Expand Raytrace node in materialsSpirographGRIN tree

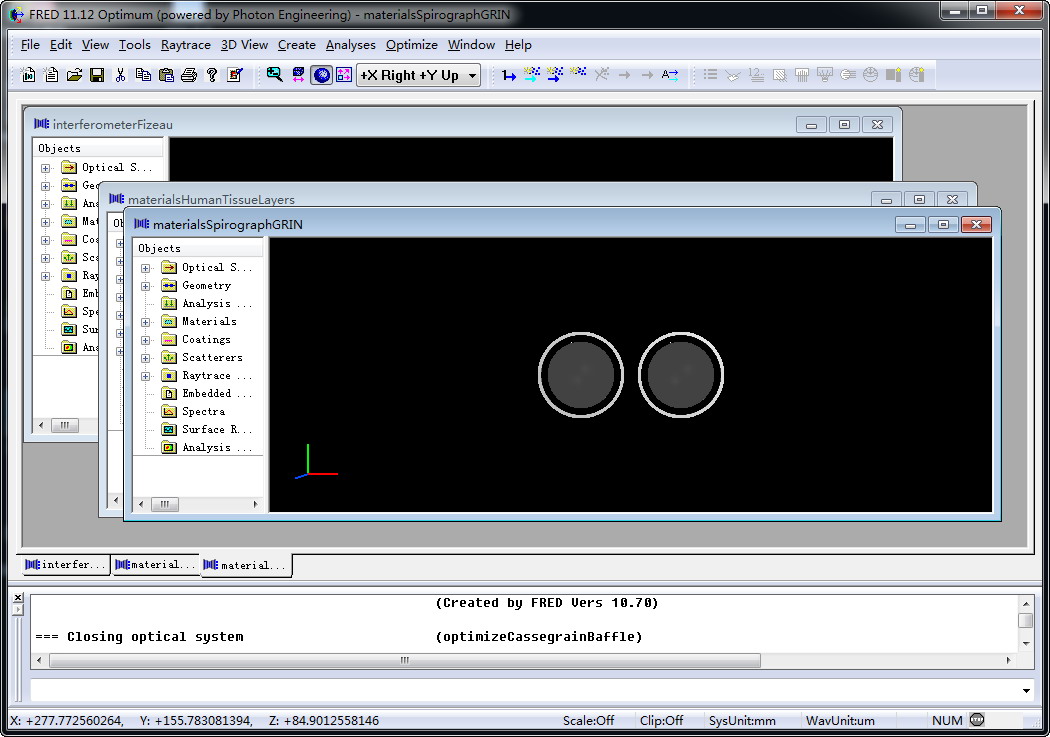tap(145, 377)
